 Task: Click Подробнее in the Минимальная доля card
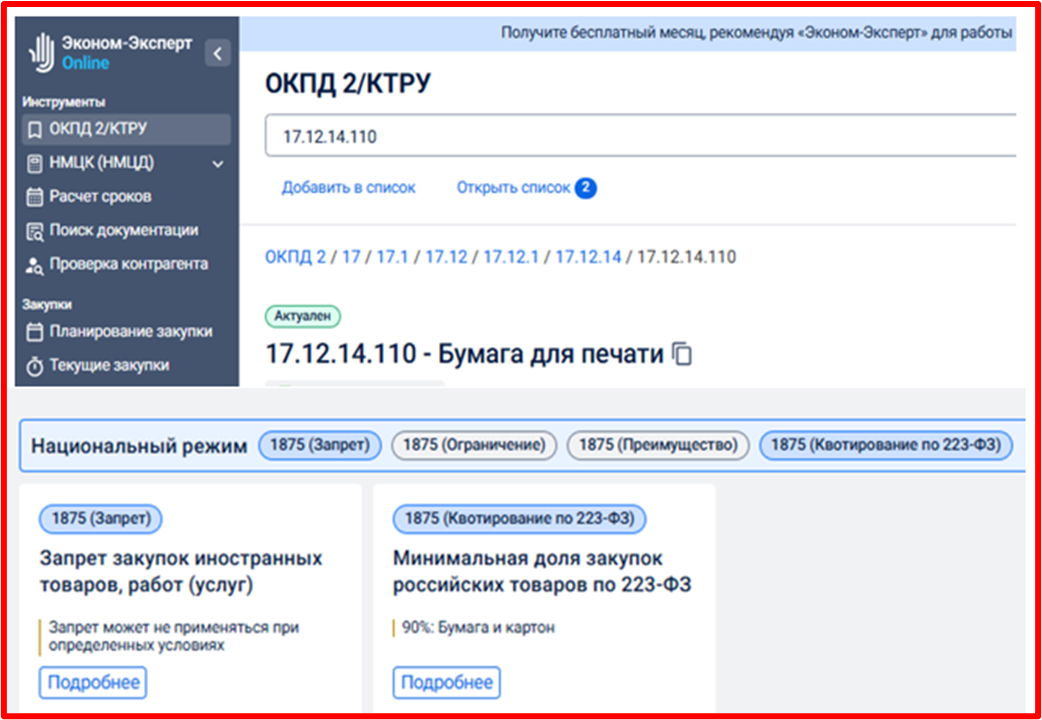click(x=446, y=683)
